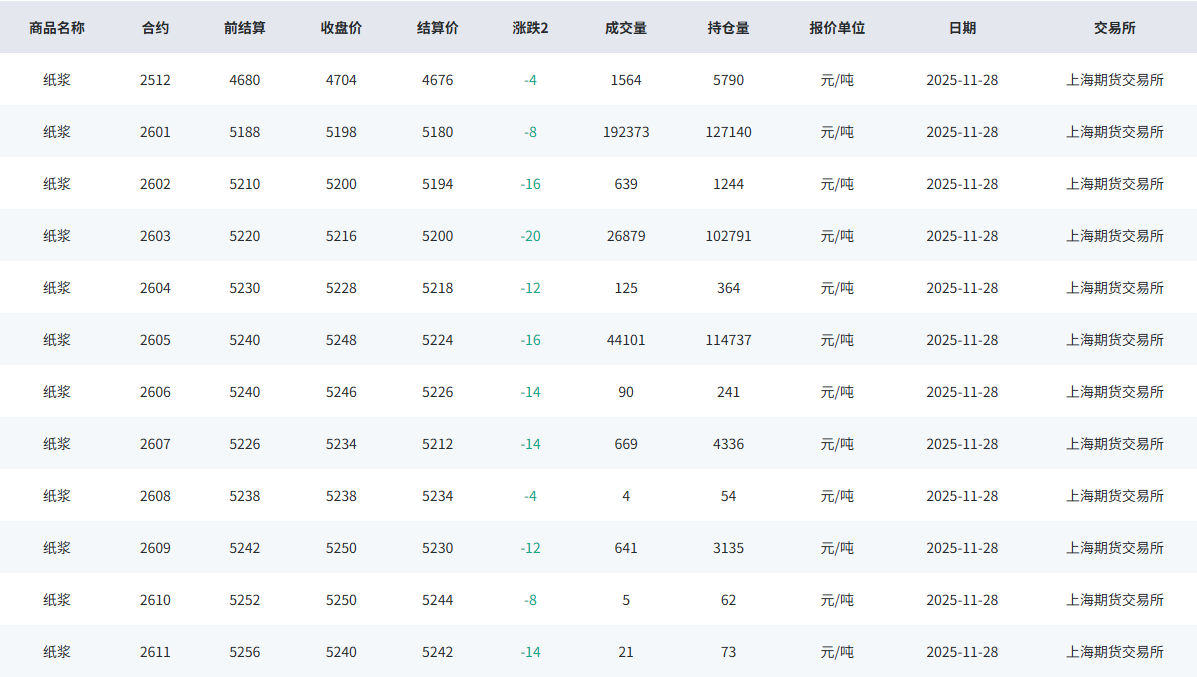This screenshot has height=677, width=1197.
Task: Select the 2611 contract cell
Action: (x=155, y=652)
